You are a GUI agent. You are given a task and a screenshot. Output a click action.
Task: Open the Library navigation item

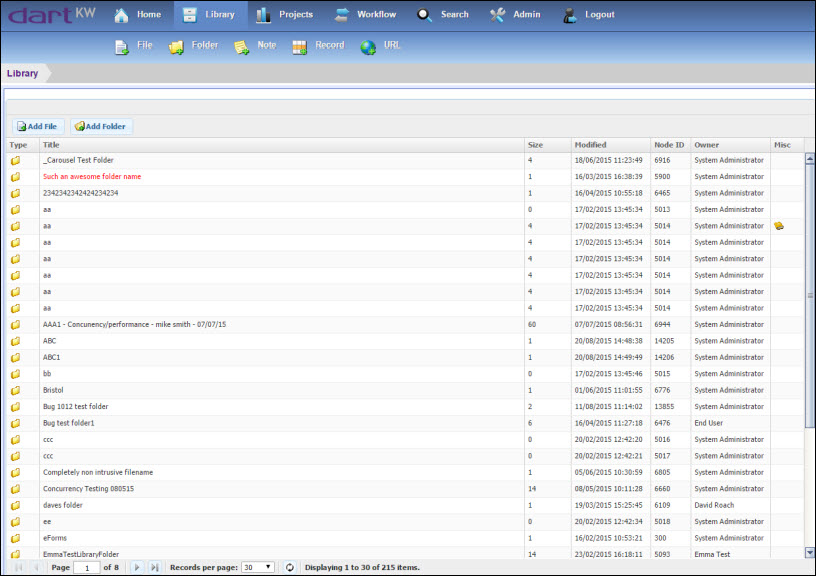coord(209,15)
